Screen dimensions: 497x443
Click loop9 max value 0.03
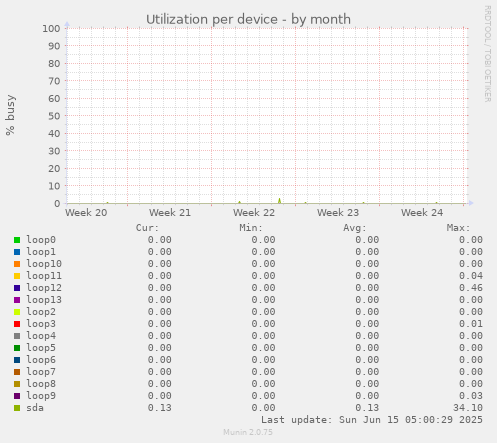click(x=471, y=396)
